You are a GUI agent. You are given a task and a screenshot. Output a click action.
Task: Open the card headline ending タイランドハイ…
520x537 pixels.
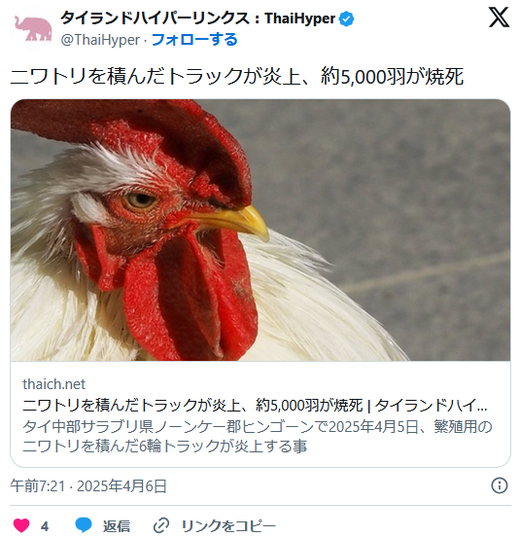[255, 405]
